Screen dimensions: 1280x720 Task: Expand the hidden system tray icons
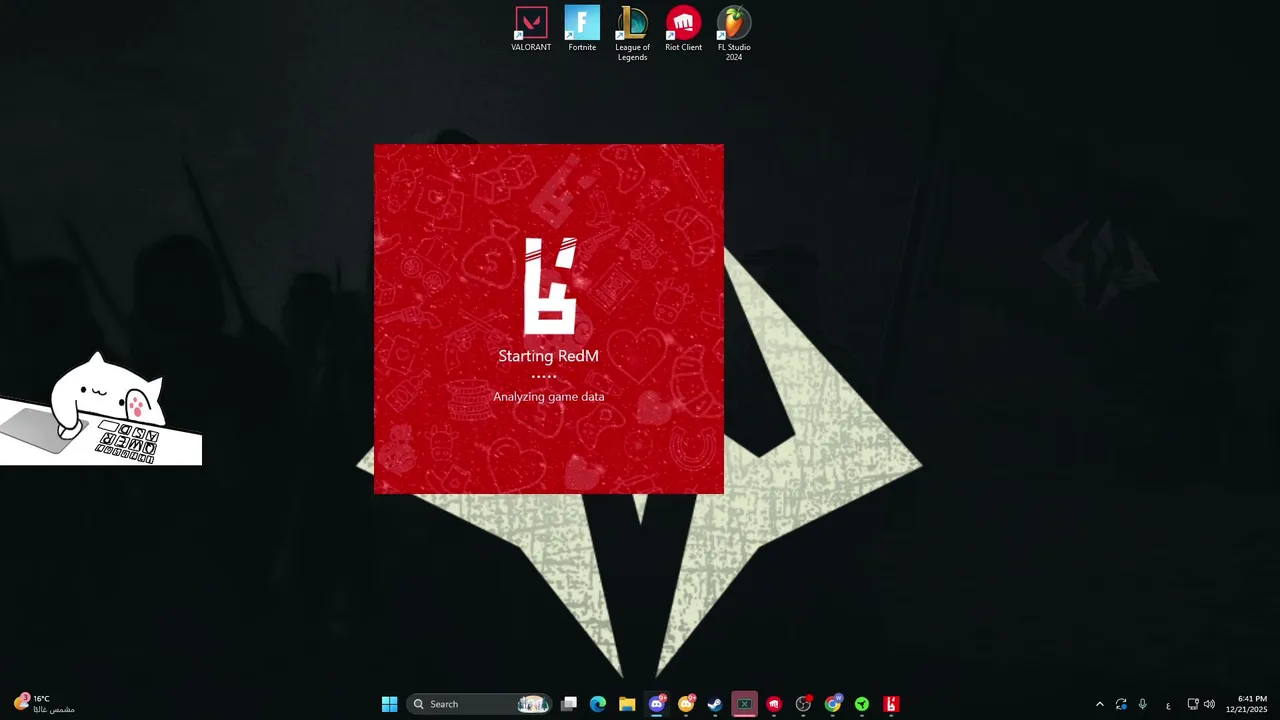click(x=1100, y=704)
